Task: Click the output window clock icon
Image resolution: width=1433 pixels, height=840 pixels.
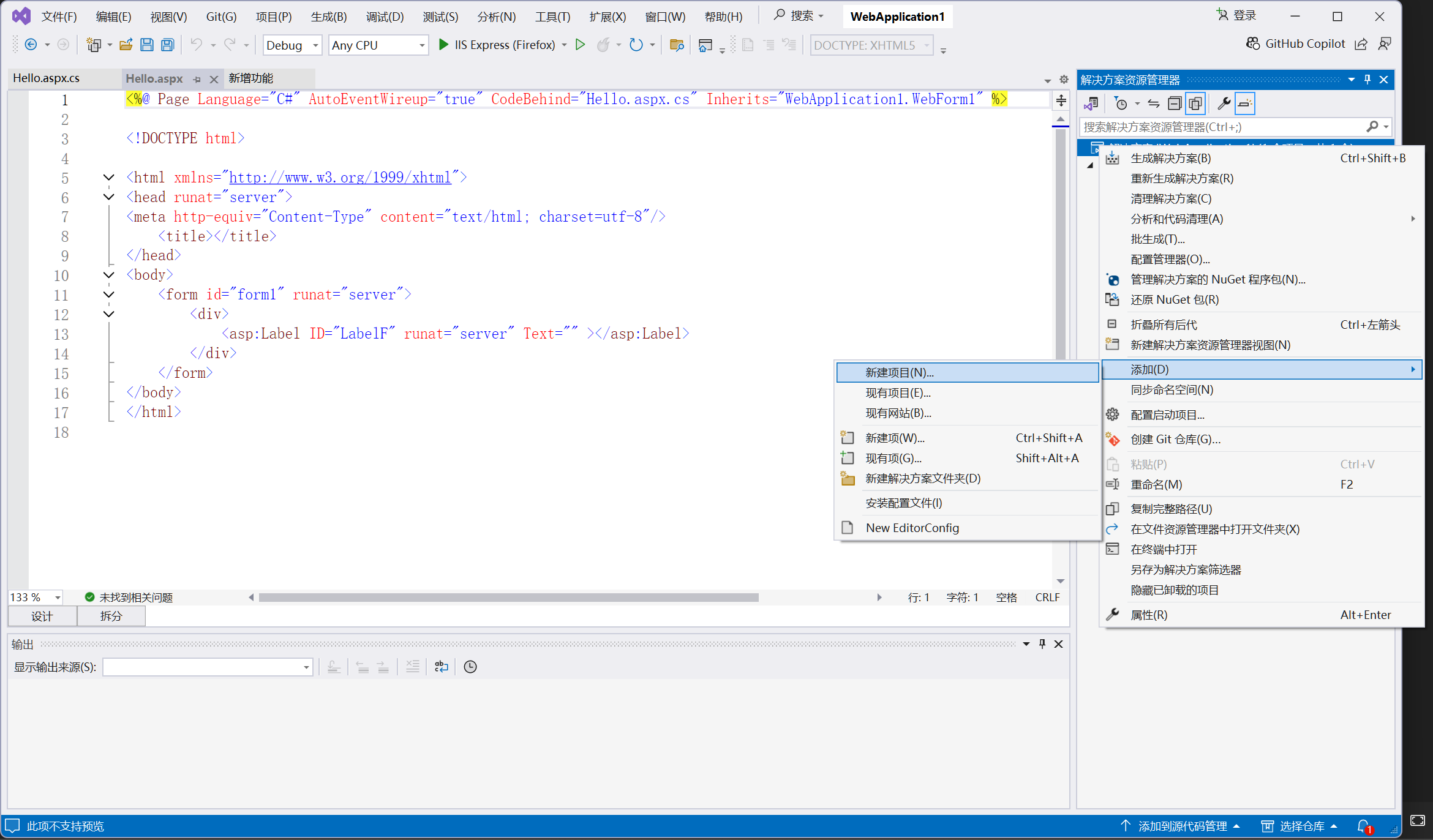Action: pos(470,667)
